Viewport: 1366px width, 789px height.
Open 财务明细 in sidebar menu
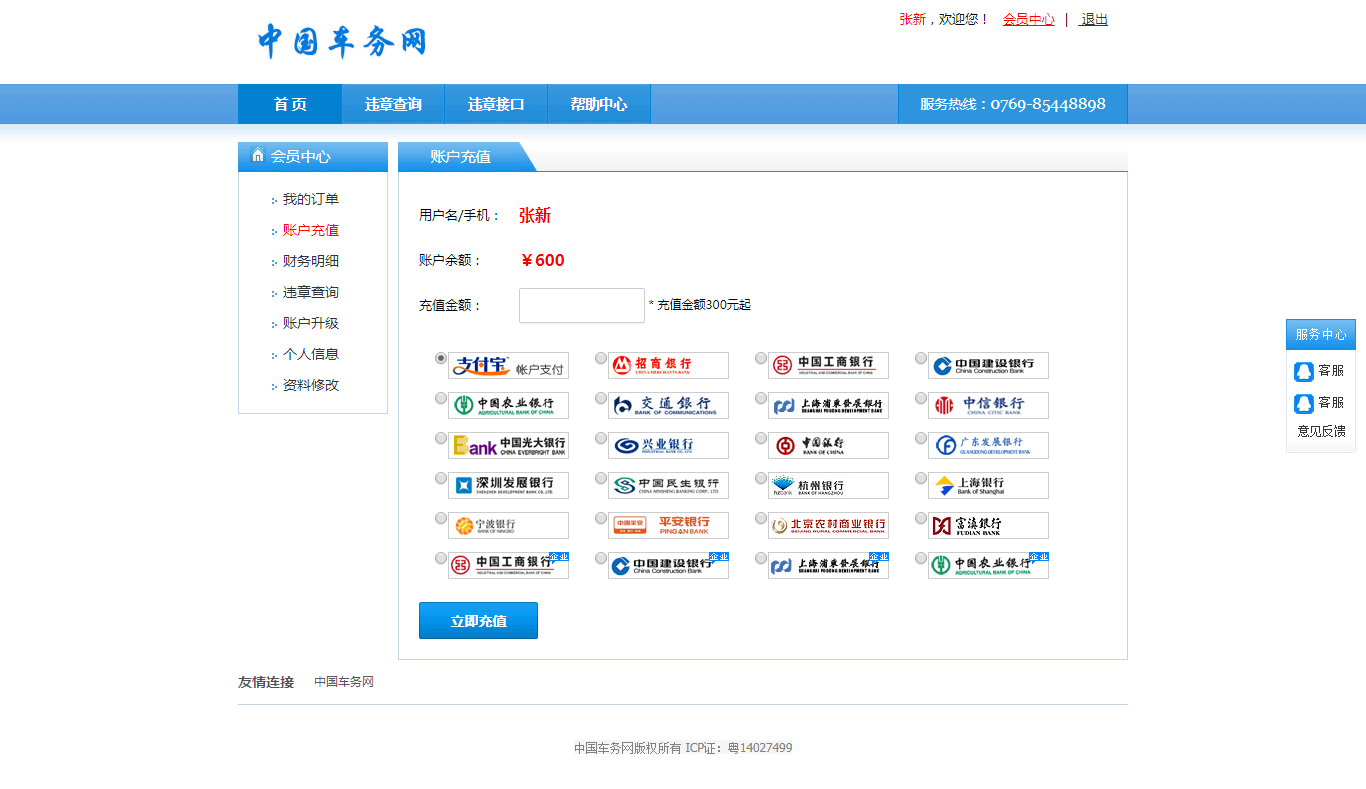(x=310, y=261)
